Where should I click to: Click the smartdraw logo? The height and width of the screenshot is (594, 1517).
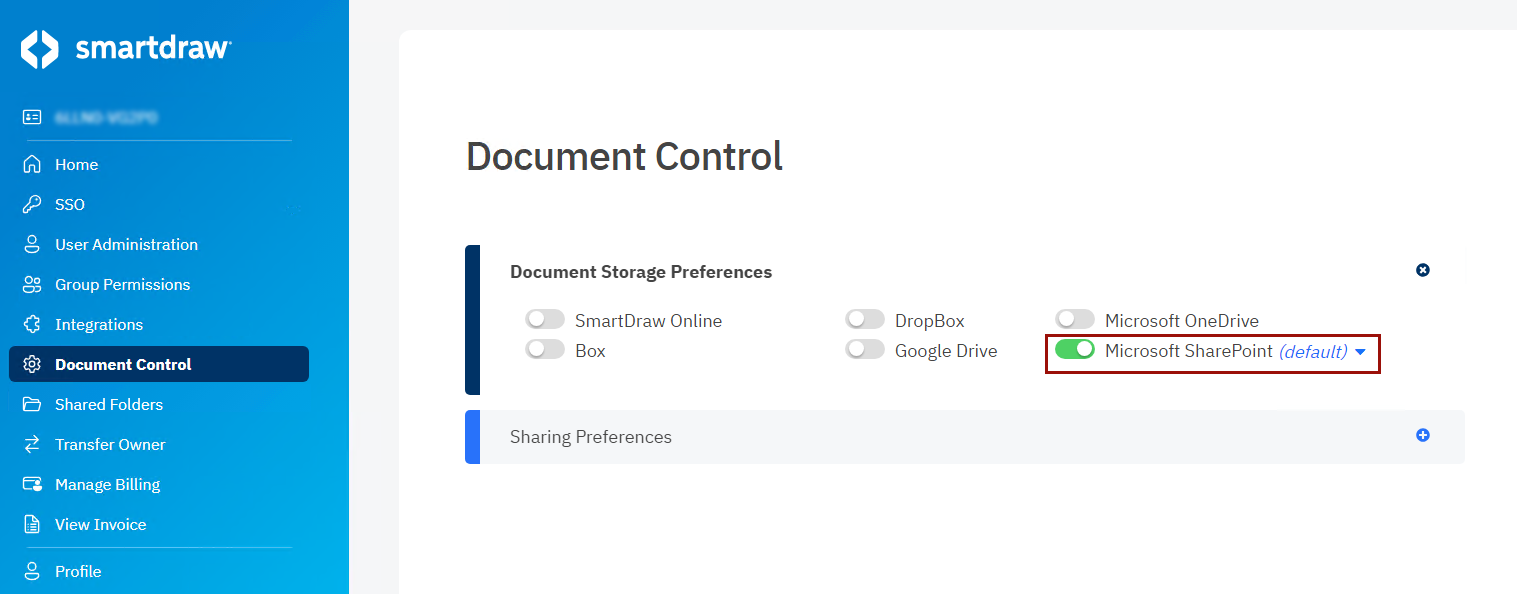coord(126,48)
